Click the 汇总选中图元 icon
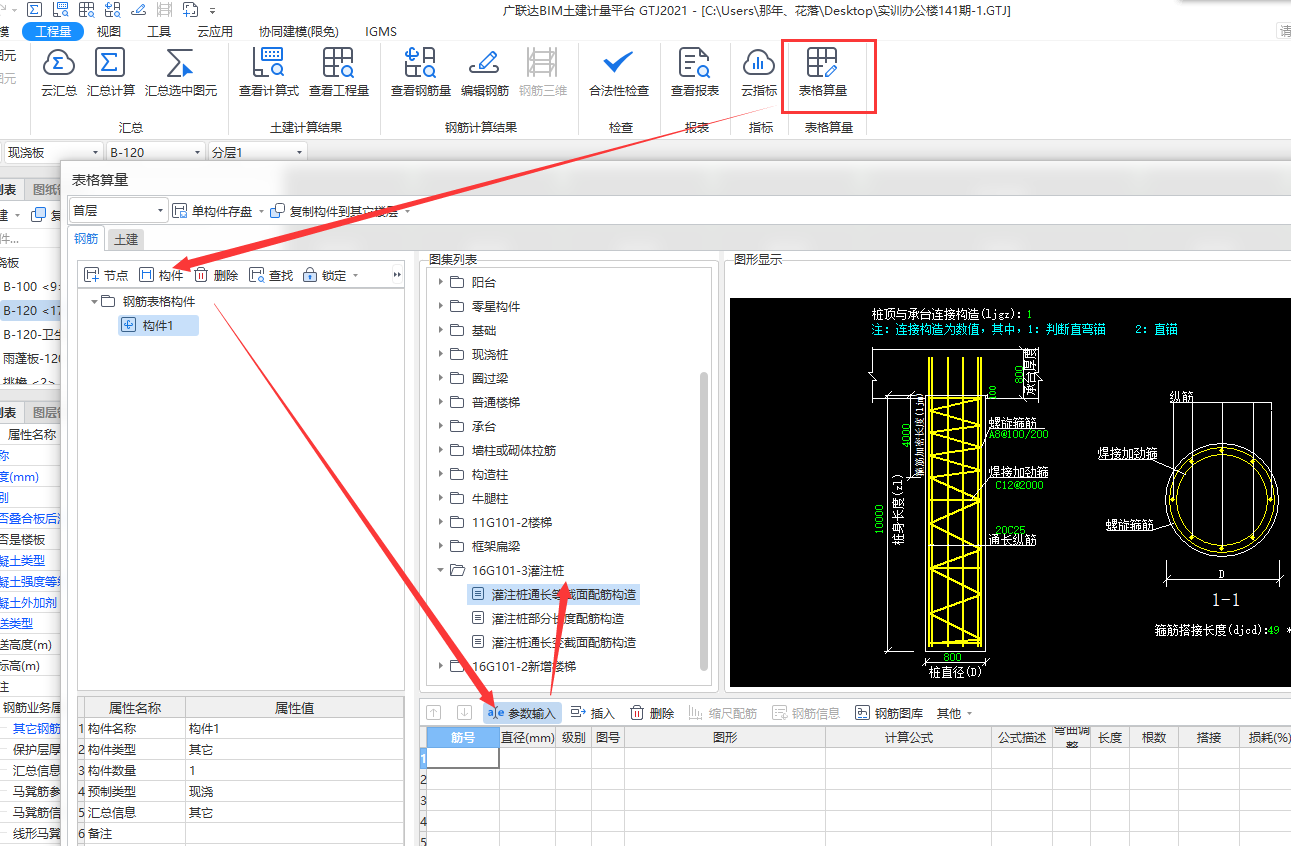 (180, 64)
